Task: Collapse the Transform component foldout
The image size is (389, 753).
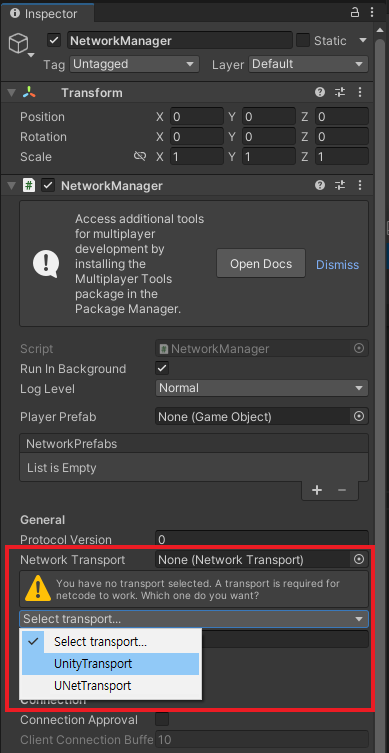Action: [x=12, y=93]
